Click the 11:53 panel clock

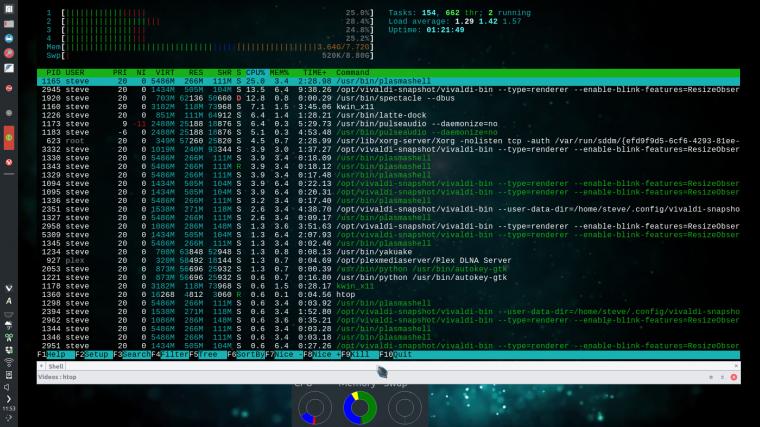pyautogui.click(x=9, y=409)
